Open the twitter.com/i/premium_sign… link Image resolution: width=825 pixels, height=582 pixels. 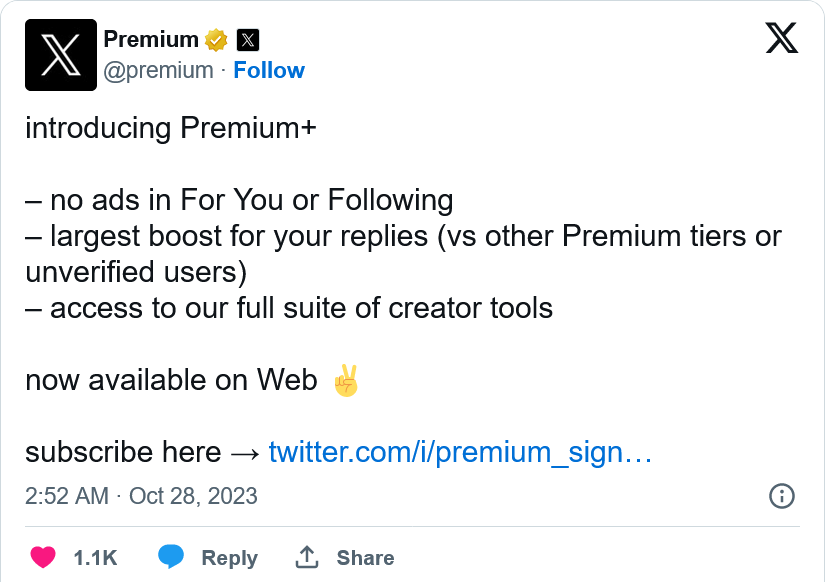coord(460,452)
